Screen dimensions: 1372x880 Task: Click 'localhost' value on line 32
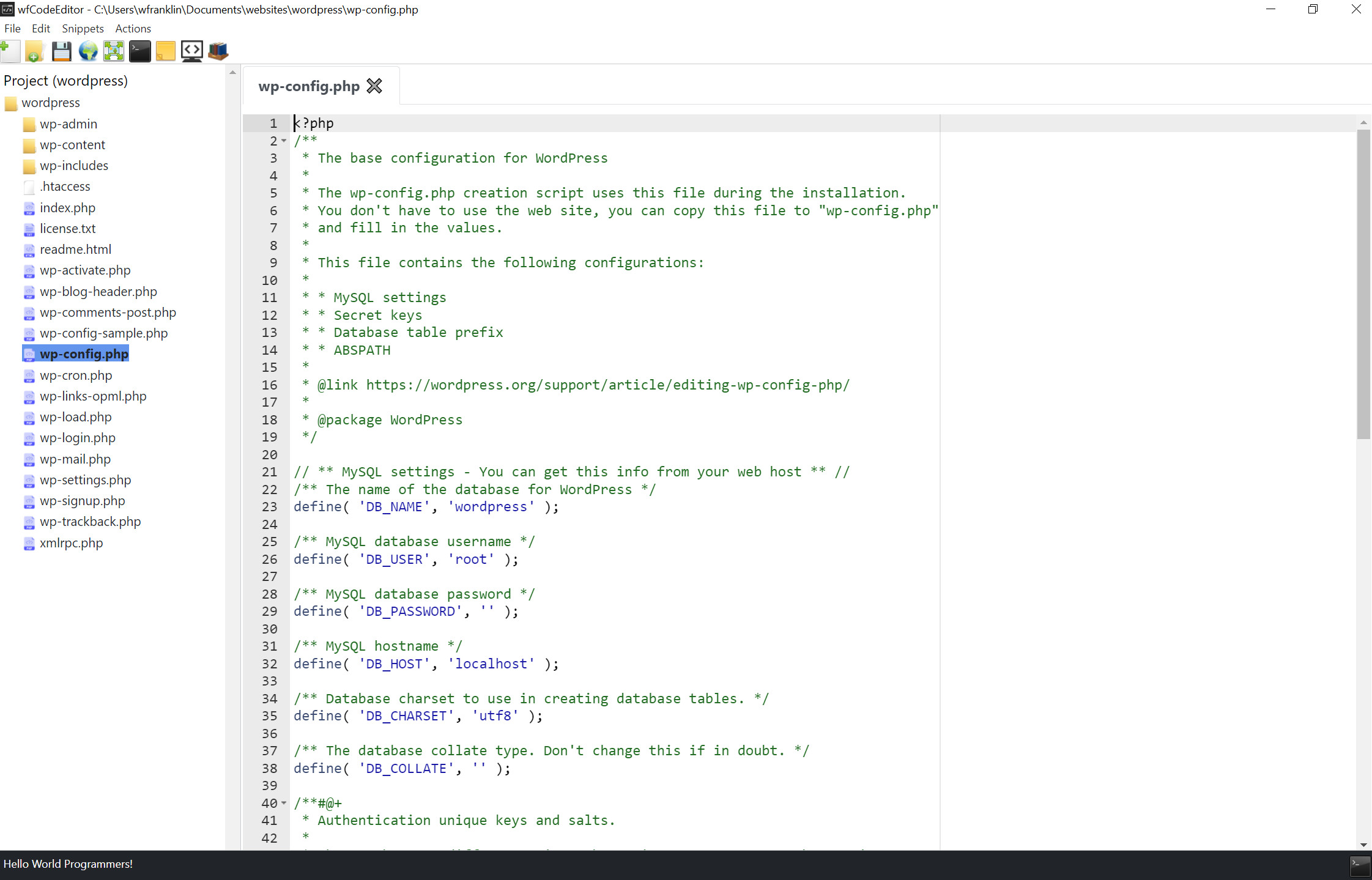[491, 664]
